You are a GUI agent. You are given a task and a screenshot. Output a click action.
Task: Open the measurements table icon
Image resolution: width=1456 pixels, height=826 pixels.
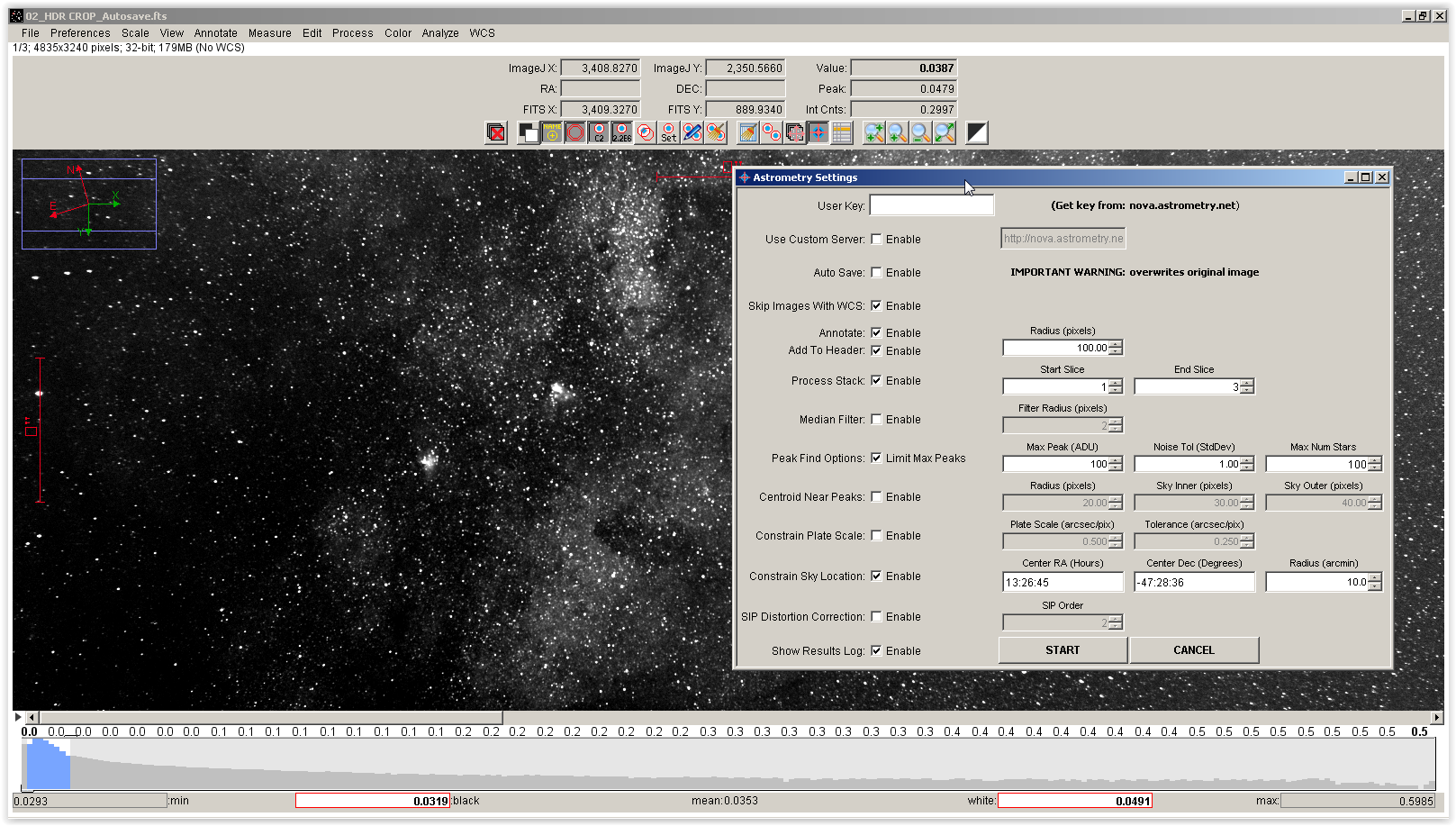pos(842,133)
